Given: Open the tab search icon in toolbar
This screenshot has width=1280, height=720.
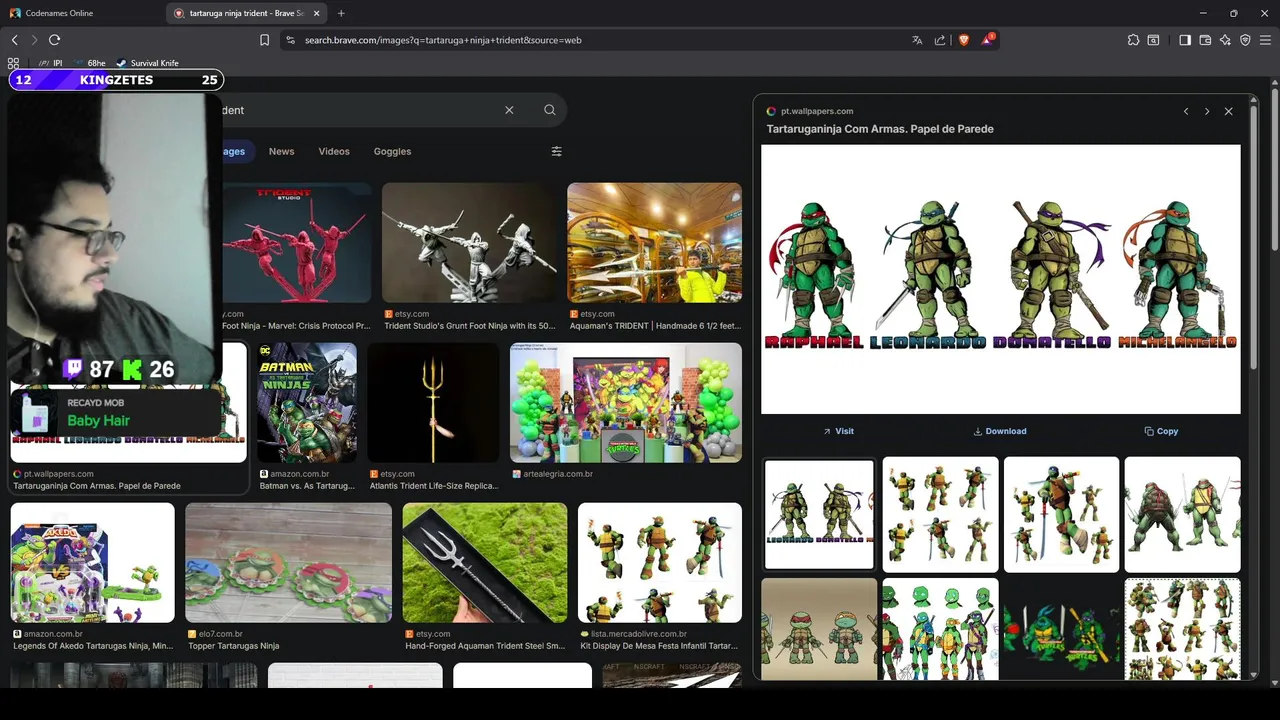Looking at the screenshot, I should coord(1153,40).
